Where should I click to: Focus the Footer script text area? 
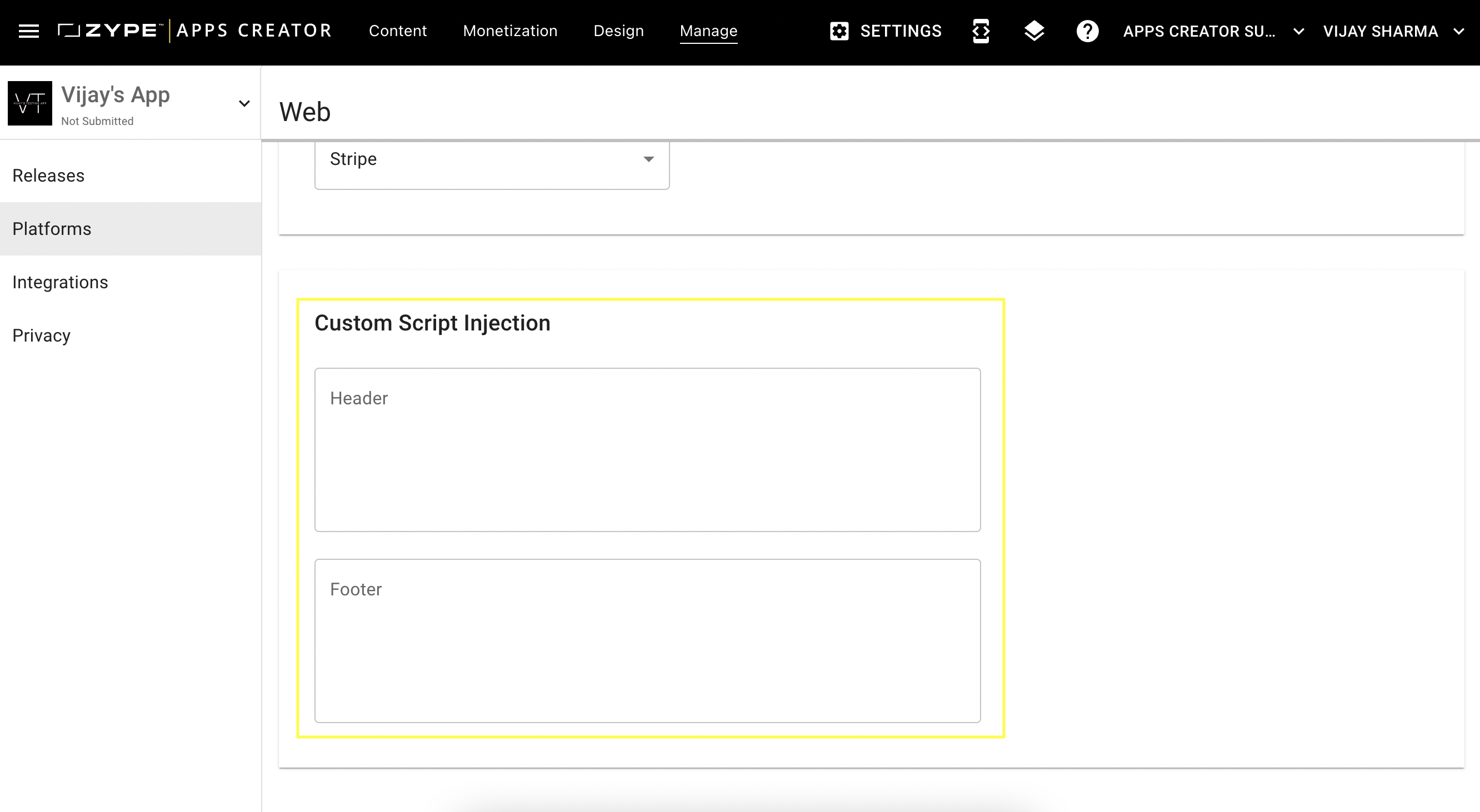coord(648,641)
